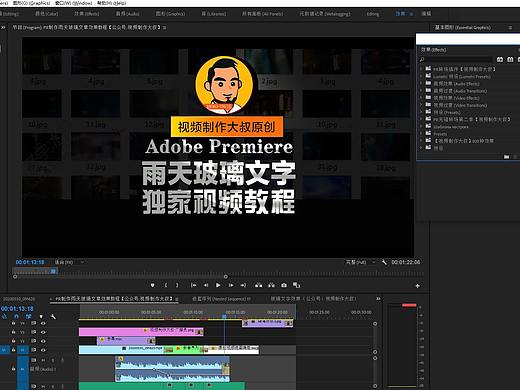
Task: Toggle lock on the V2 track
Action: pyautogui.click(x=13, y=341)
